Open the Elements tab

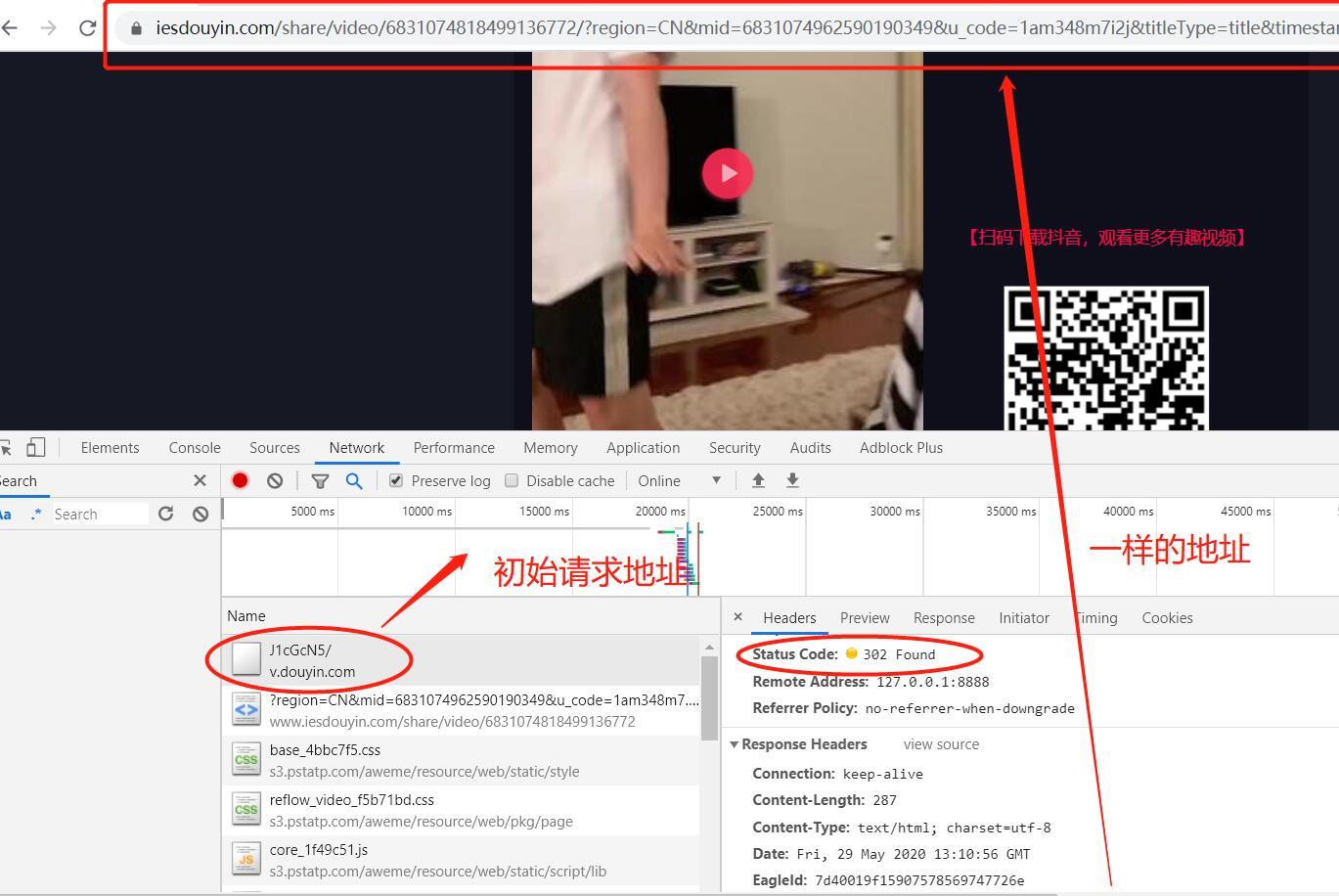(110, 447)
